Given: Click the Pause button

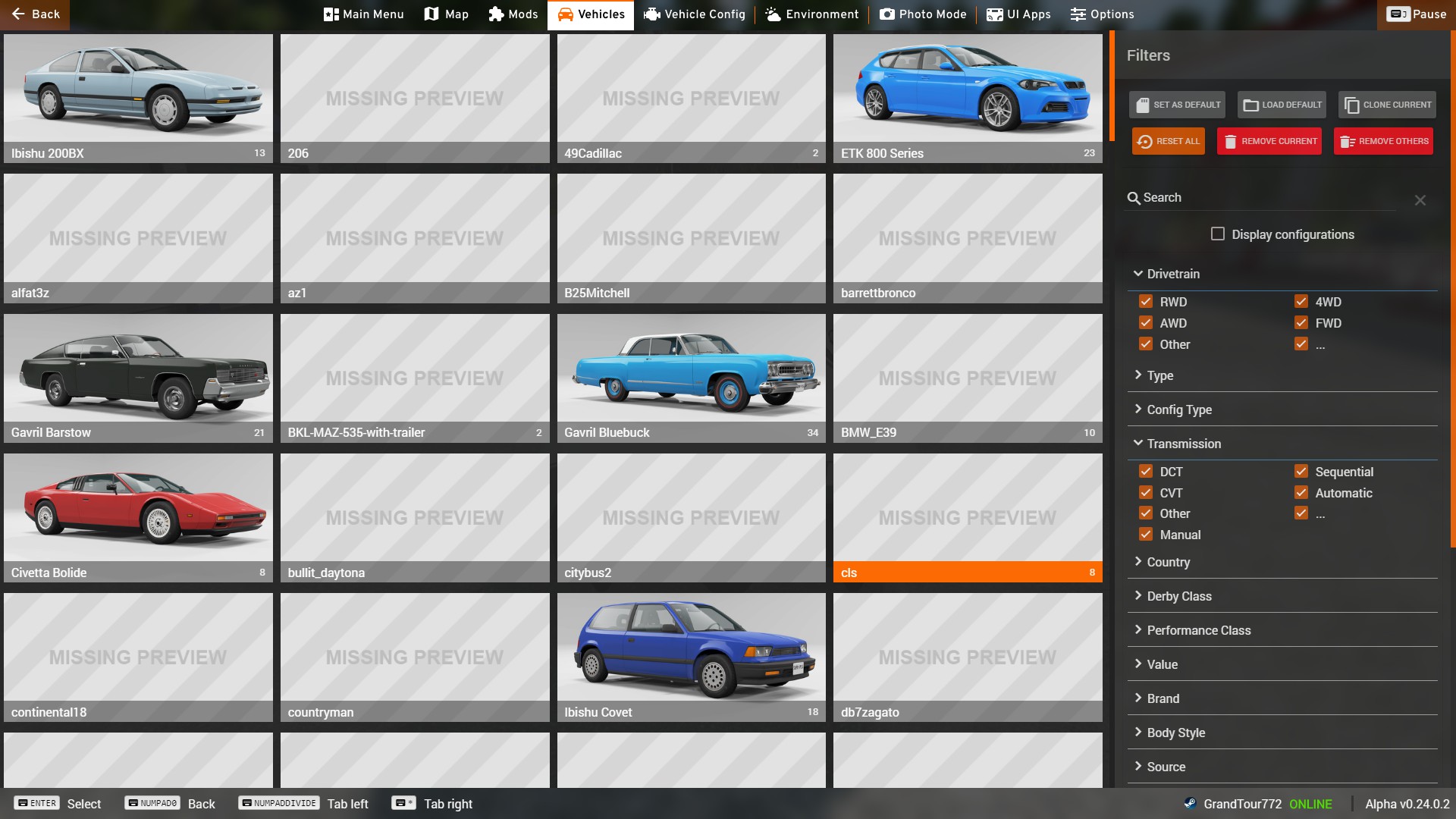Looking at the screenshot, I should coord(1417,14).
